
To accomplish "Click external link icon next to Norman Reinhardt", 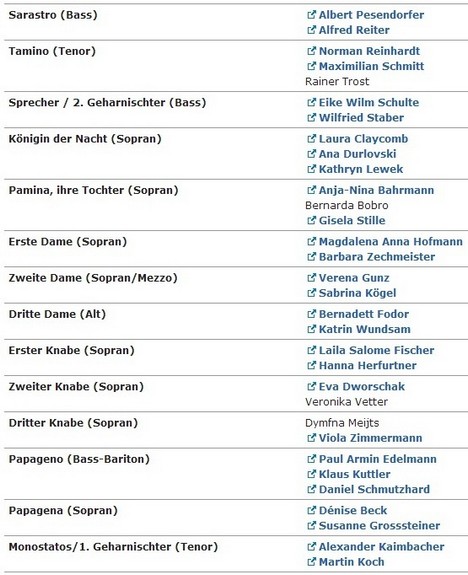I will [x=311, y=51].
